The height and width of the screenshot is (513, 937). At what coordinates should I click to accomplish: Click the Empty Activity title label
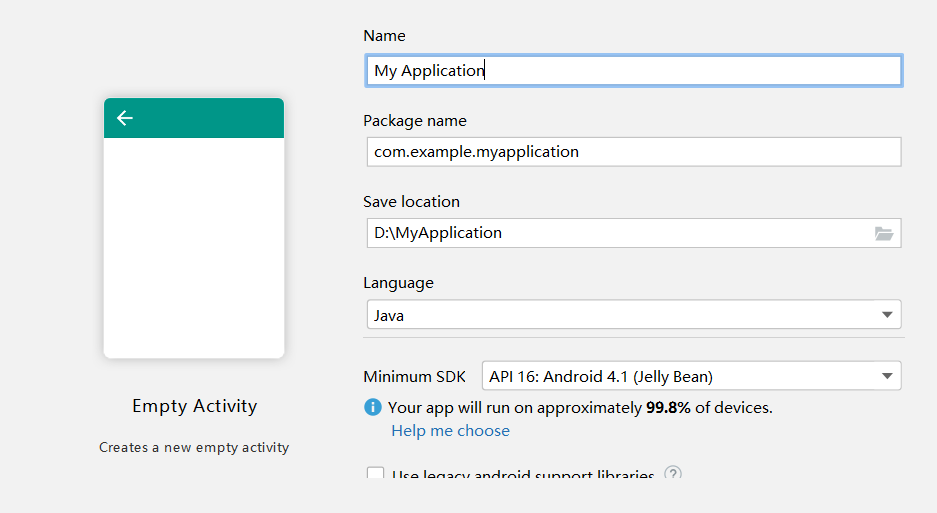click(x=194, y=406)
